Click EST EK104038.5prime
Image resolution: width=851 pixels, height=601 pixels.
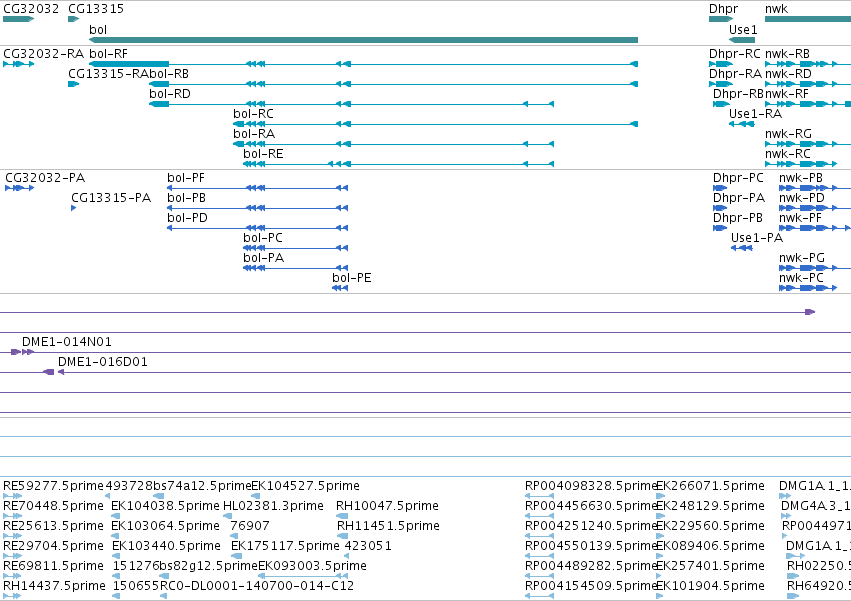point(166,506)
